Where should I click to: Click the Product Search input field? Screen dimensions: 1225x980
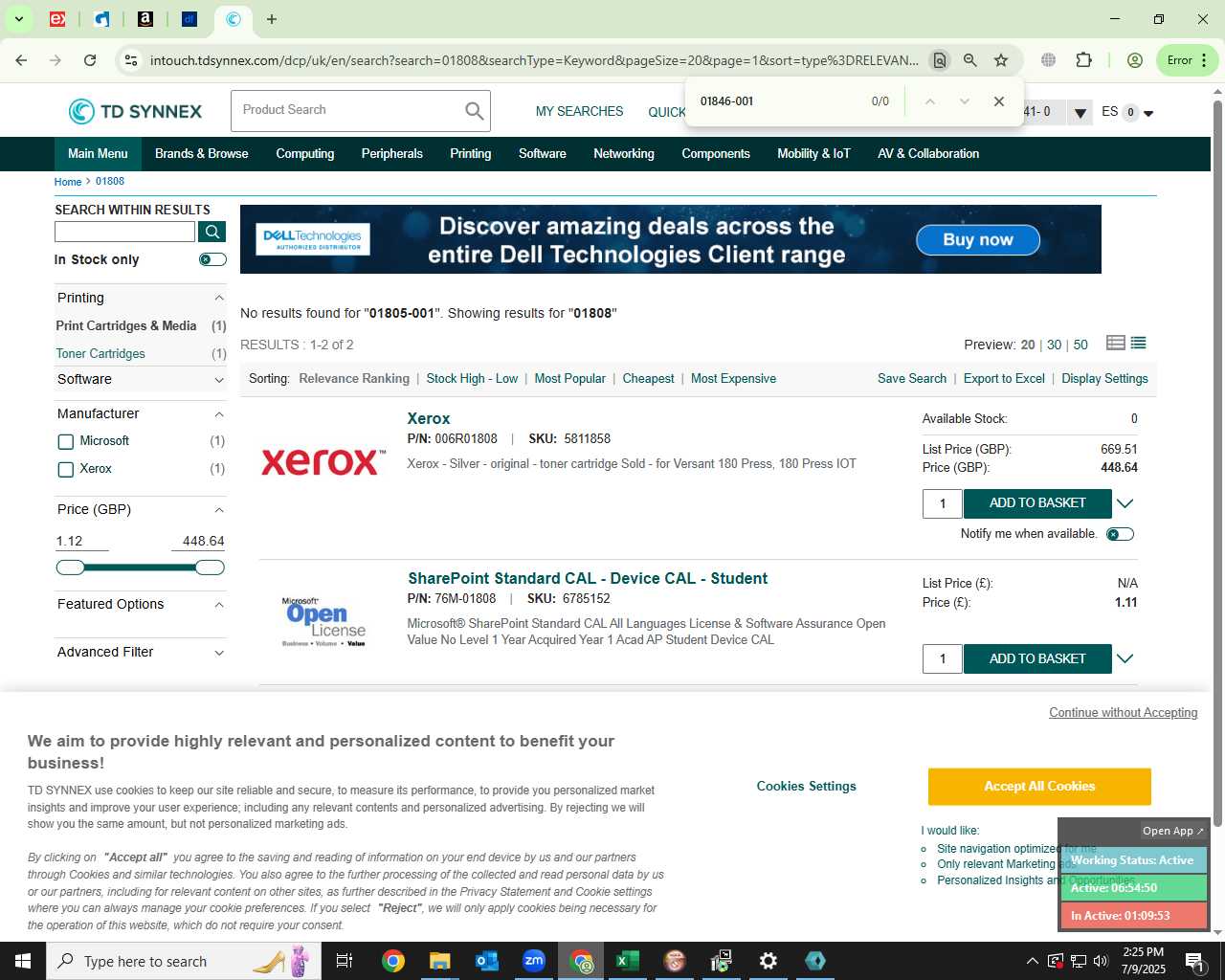(346, 111)
